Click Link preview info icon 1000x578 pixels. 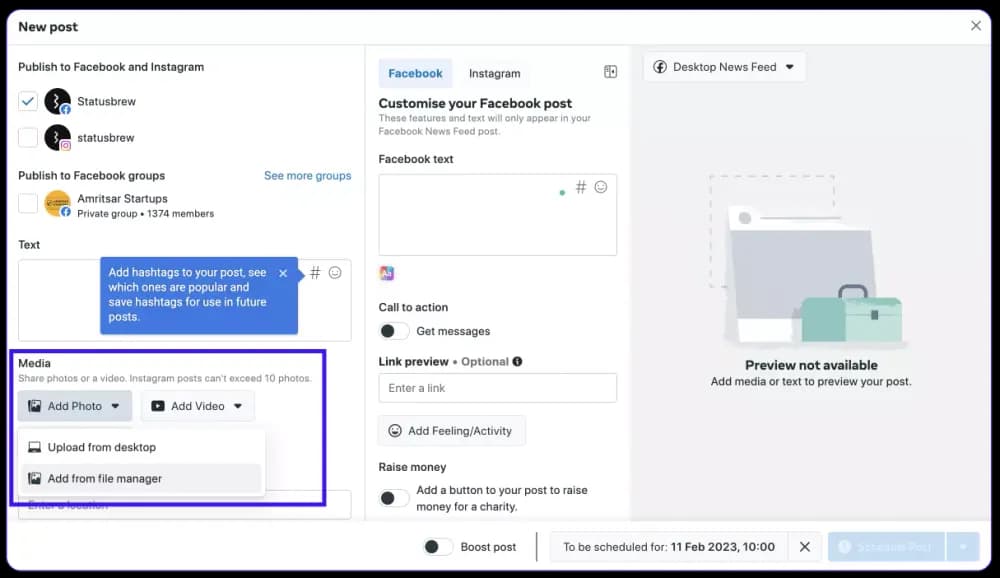point(517,362)
